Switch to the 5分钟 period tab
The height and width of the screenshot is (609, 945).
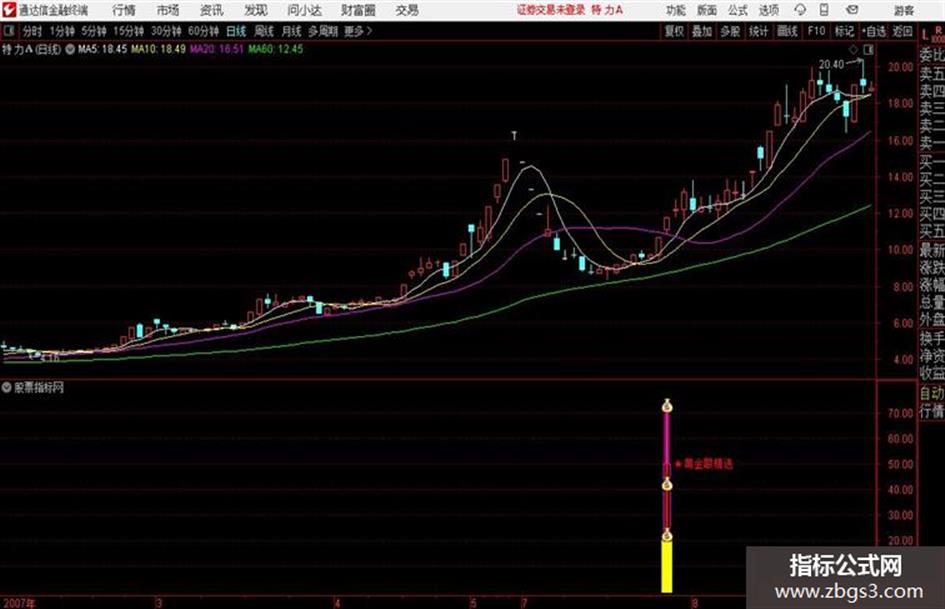click(93, 31)
